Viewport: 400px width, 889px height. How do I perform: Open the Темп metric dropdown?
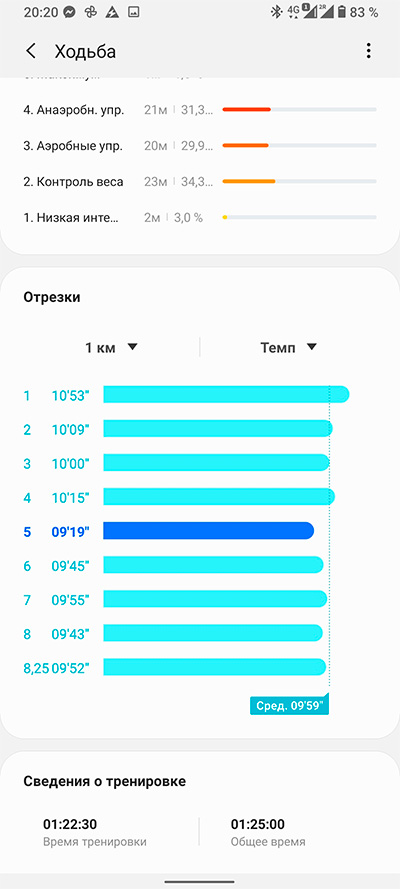(288, 348)
